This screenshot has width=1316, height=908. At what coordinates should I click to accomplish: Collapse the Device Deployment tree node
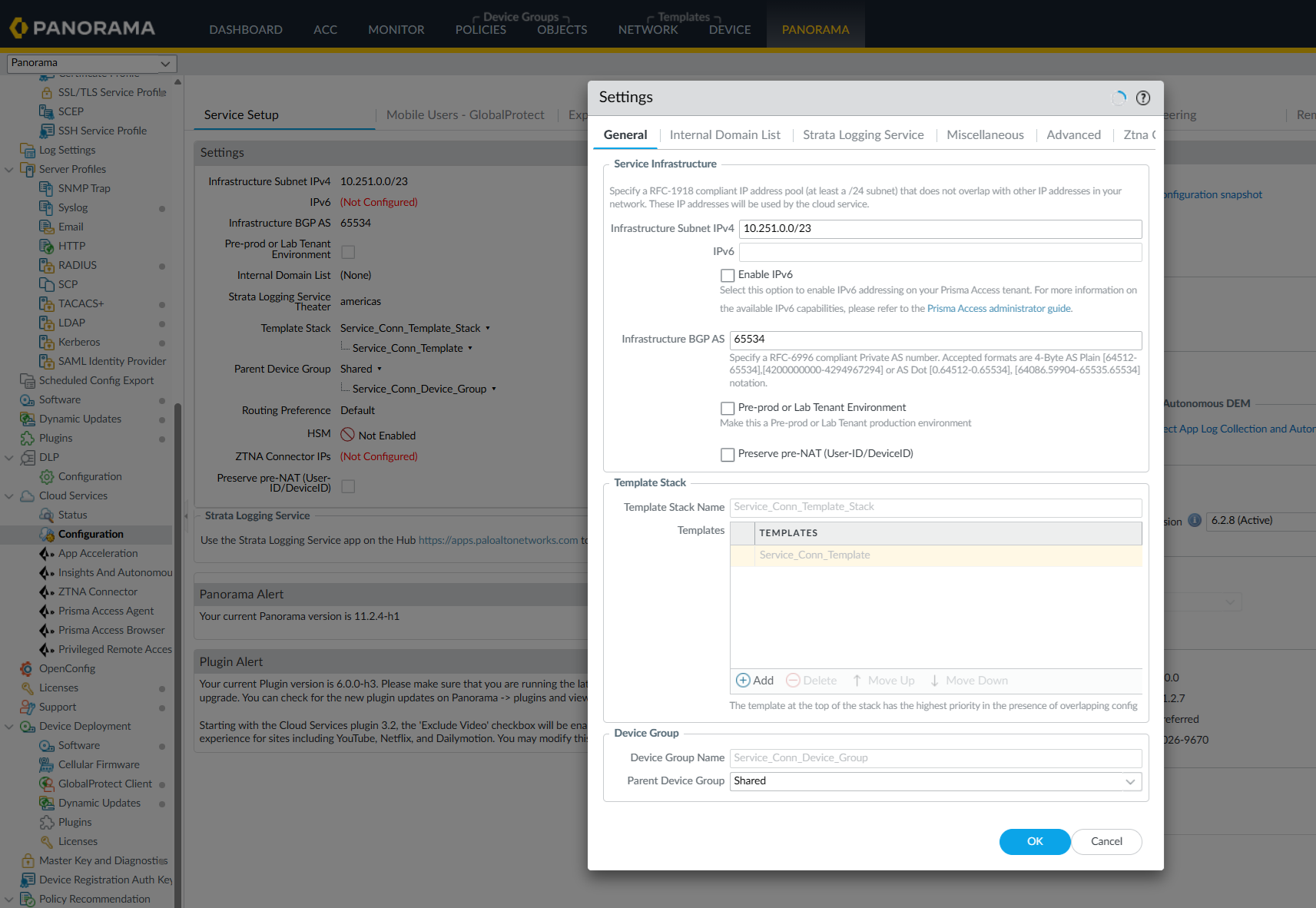pos(9,726)
